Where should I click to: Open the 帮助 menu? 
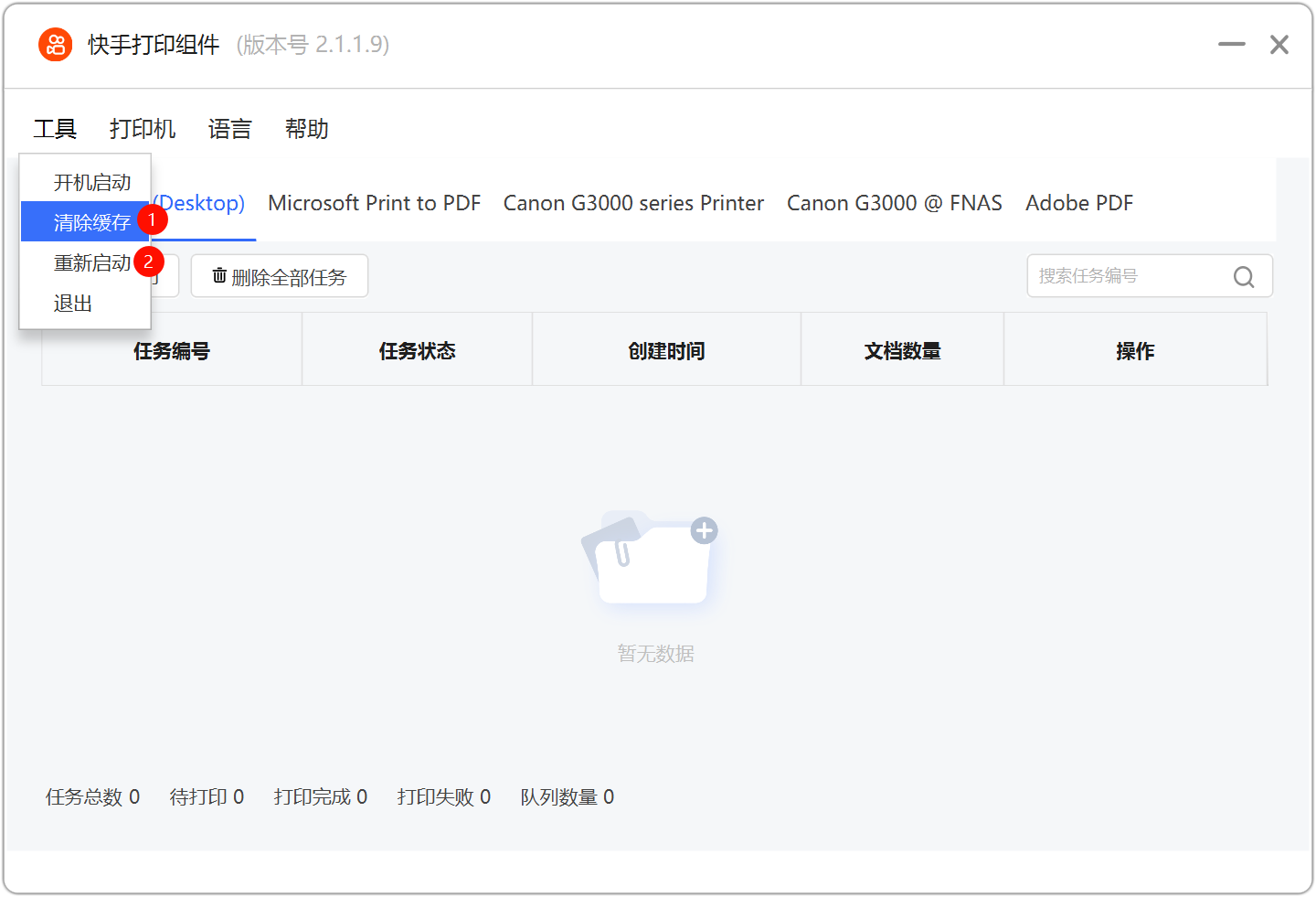306,129
